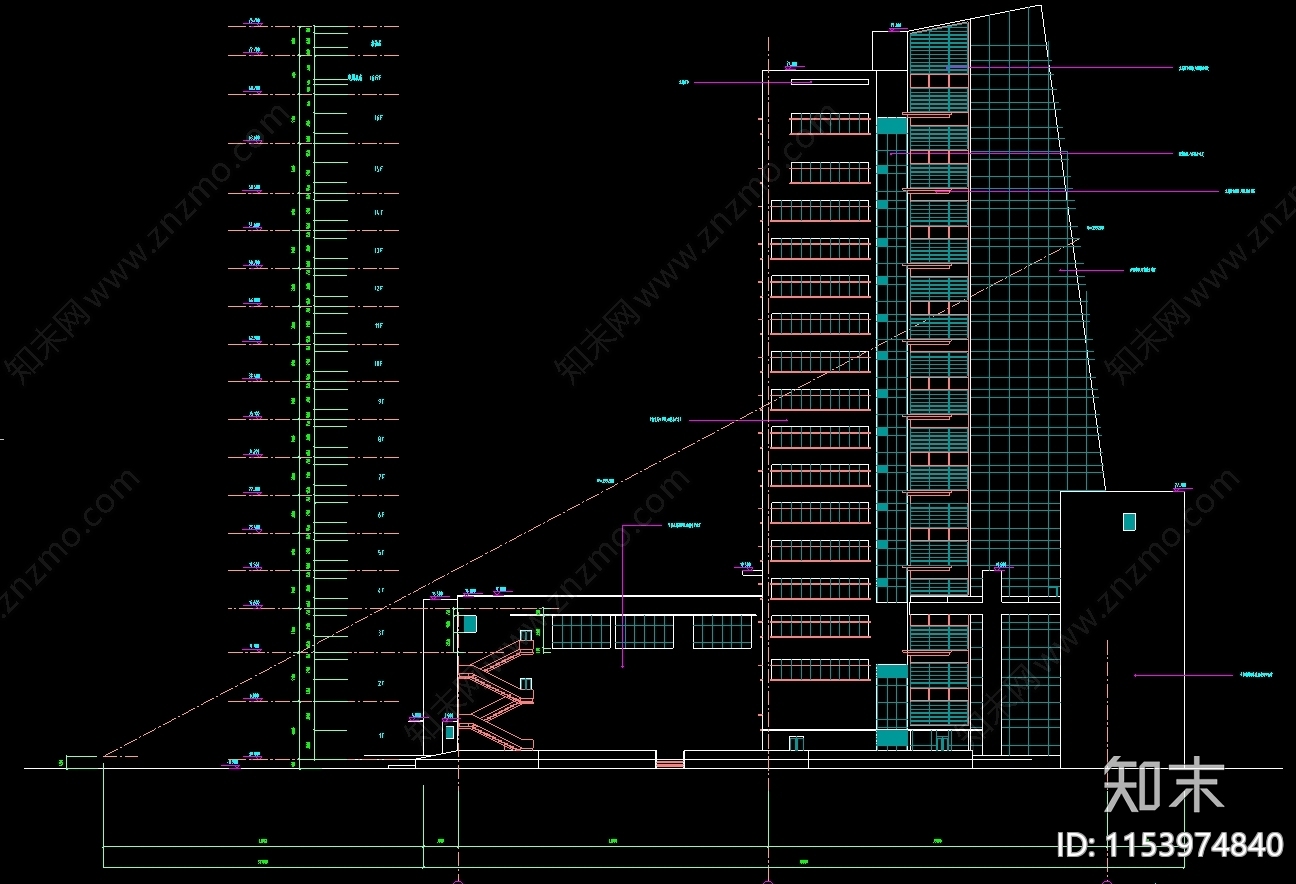Select the "5F" floor label
Screen dimensions: 1296x884
tap(380, 553)
